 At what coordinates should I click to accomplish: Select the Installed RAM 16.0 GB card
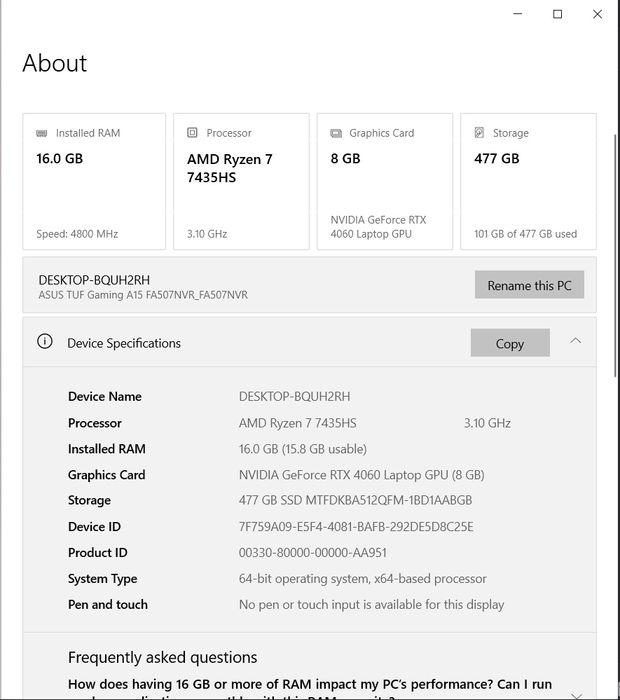click(94, 181)
